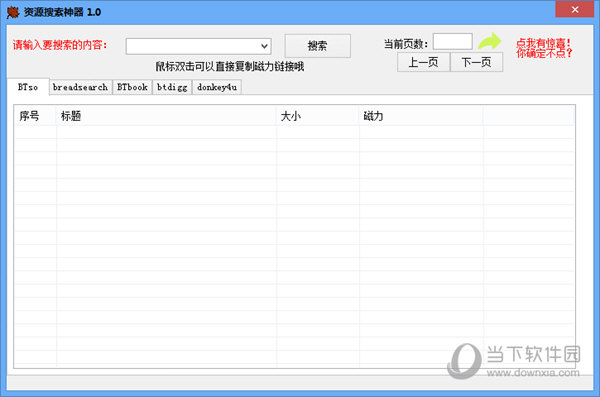
Task: Go to next page with 下一页
Action: [476, 62]
